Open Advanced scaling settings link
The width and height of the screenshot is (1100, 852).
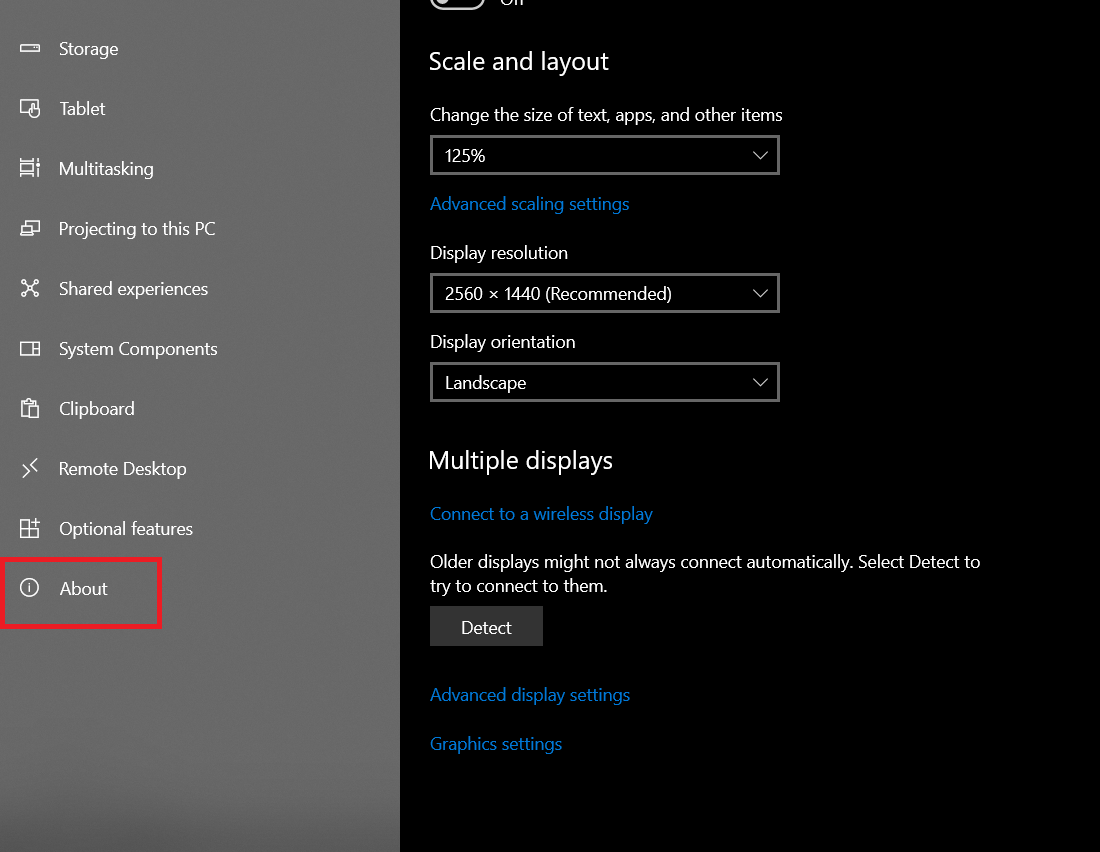[x=529, y=204]
